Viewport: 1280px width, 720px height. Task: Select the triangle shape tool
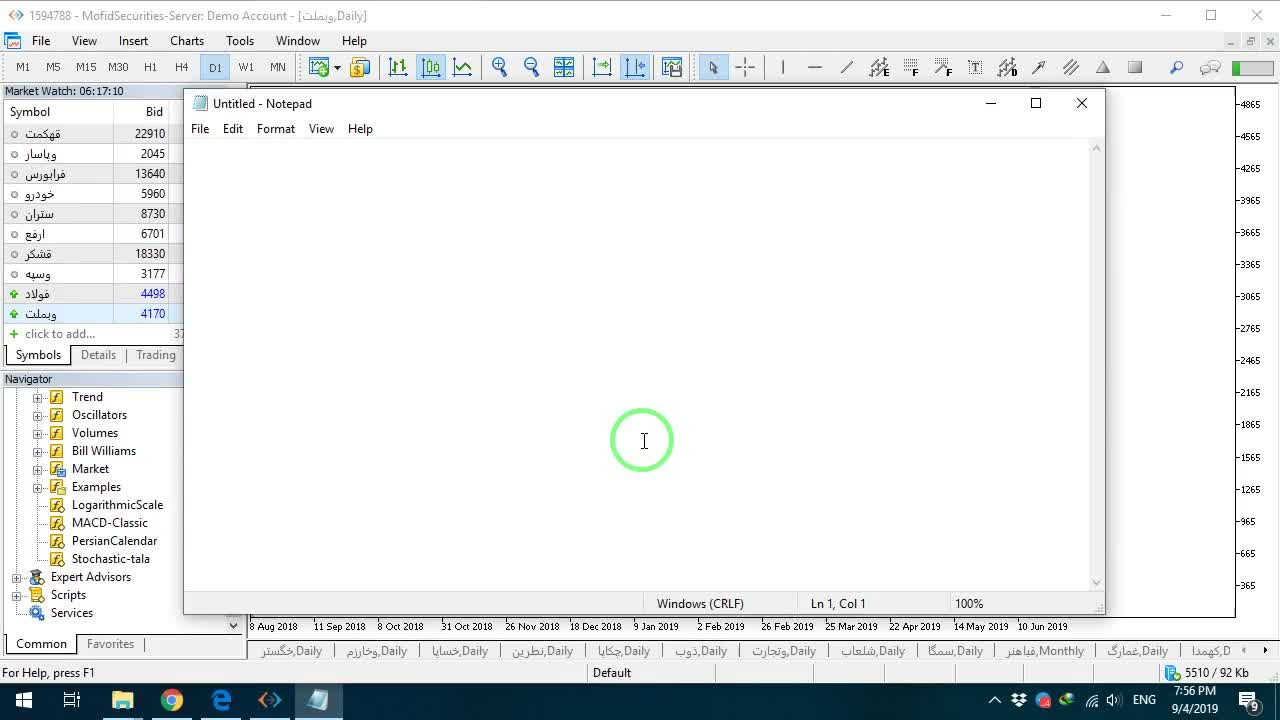click(1103, 67)
